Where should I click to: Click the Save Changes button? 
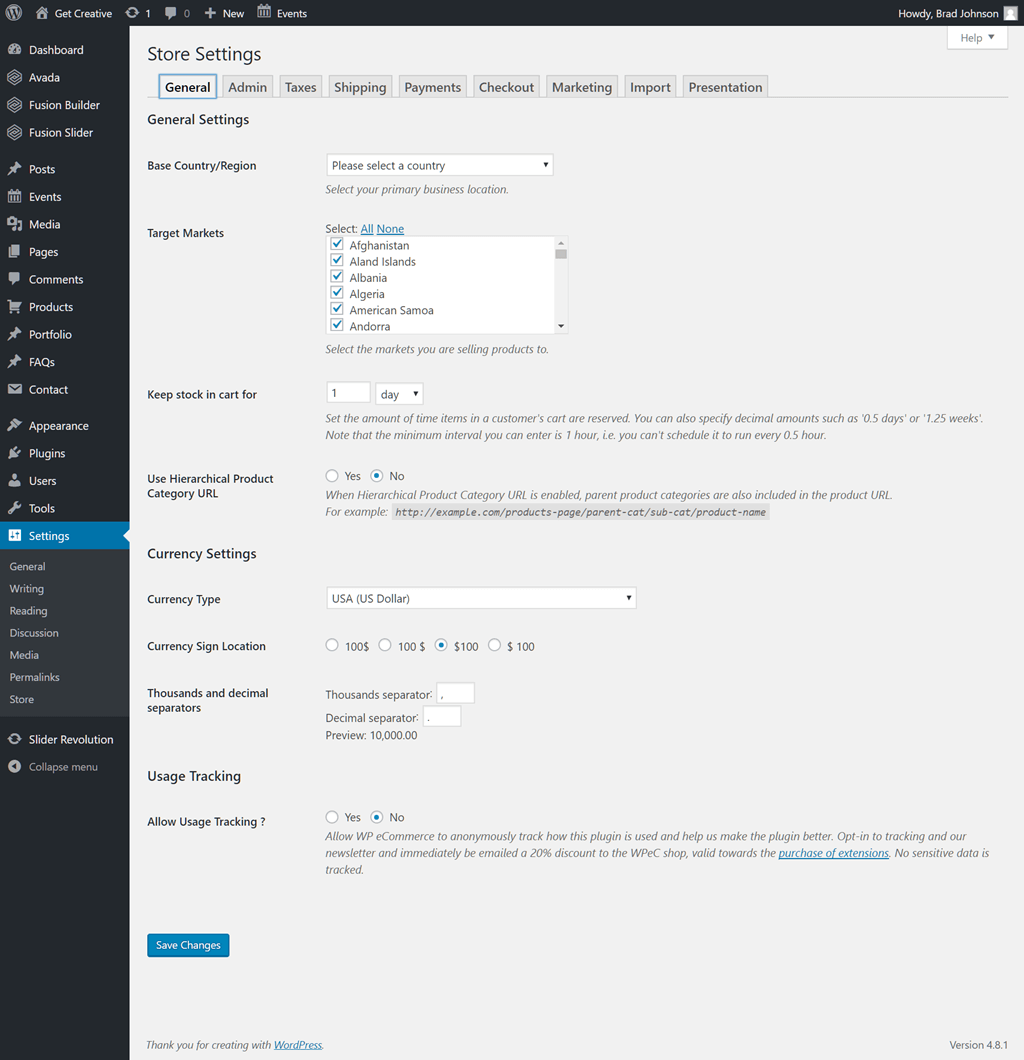pyautogui.click(x=189, y=945)
